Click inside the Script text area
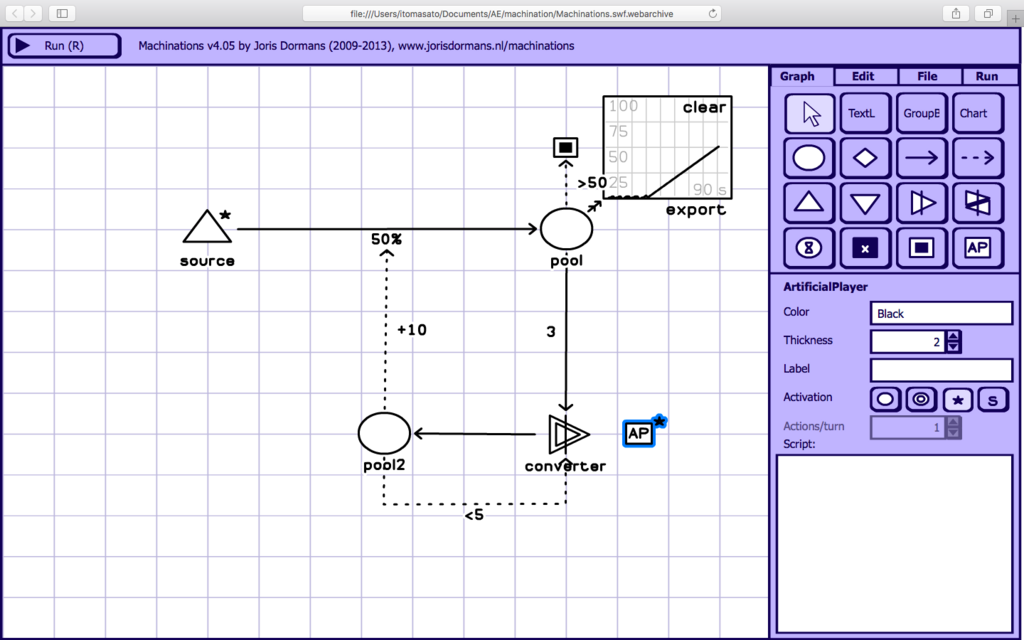This screenshot has width=1024, height=640. point(894,544)
